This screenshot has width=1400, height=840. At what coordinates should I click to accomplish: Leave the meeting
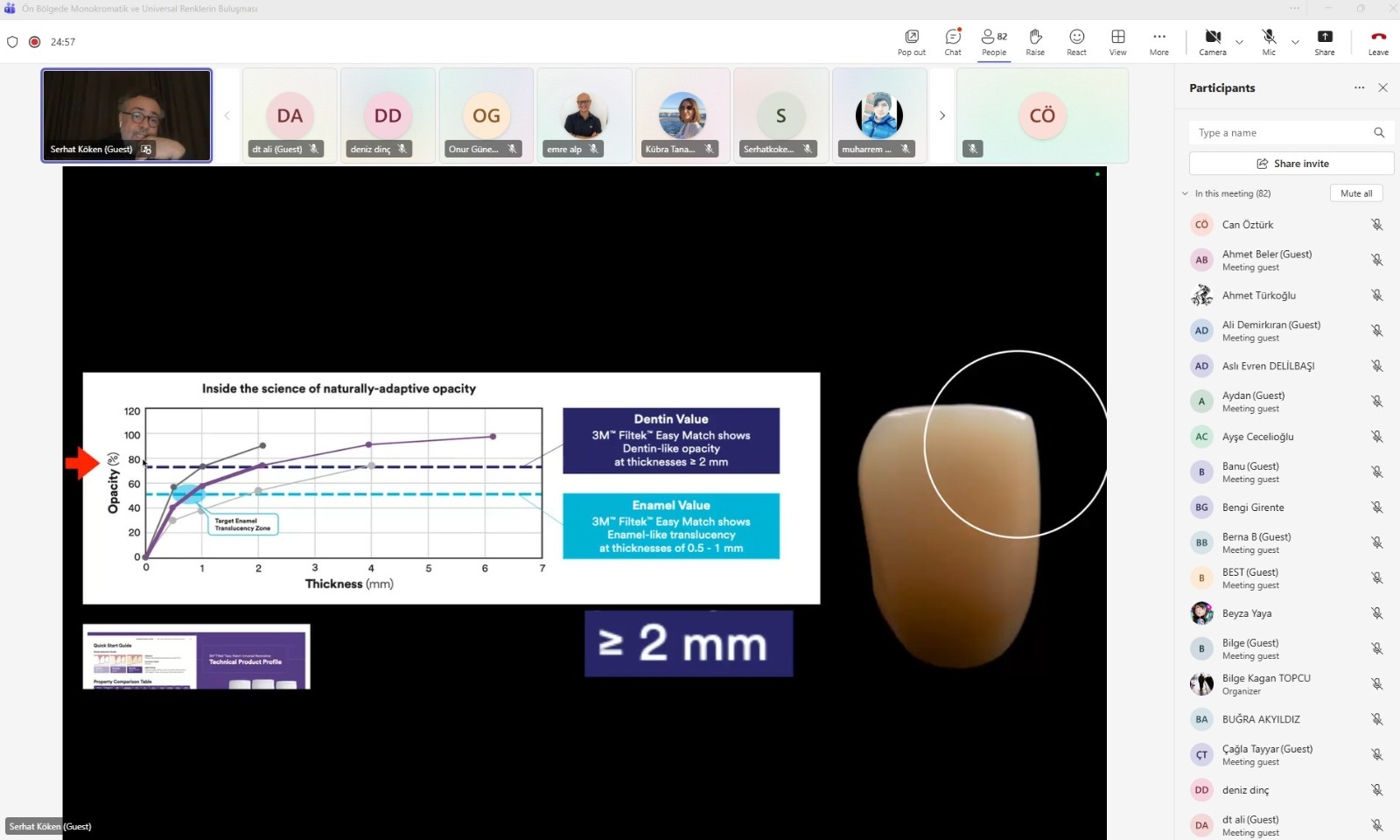click(x=1378, y=41)
